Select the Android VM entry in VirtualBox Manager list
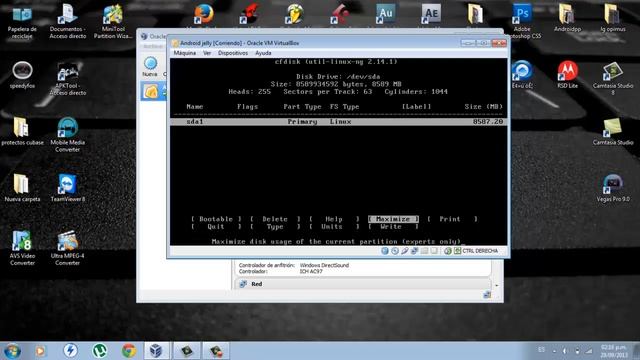The width and height of the screenshot is (640, 360). tap(154, 91)
